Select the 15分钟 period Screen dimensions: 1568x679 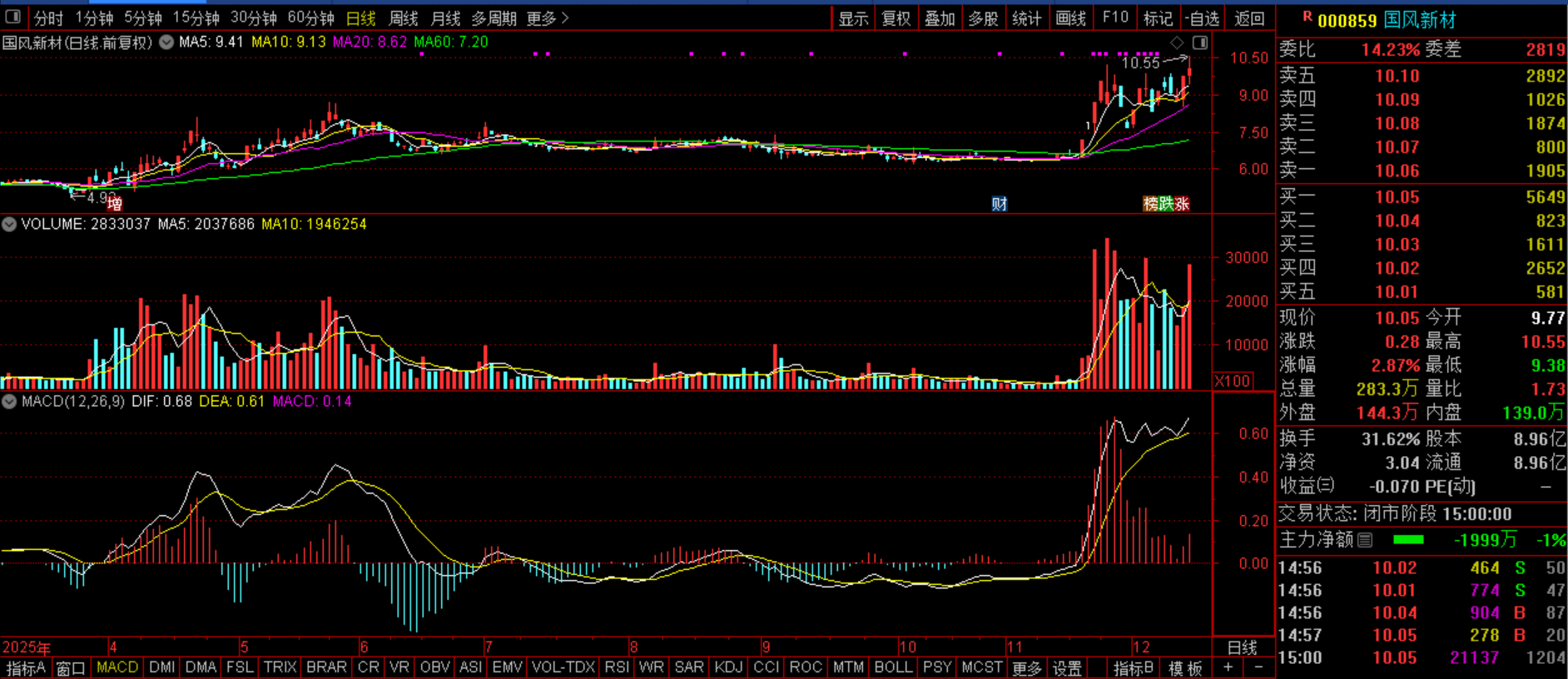(x=196, y=17)
